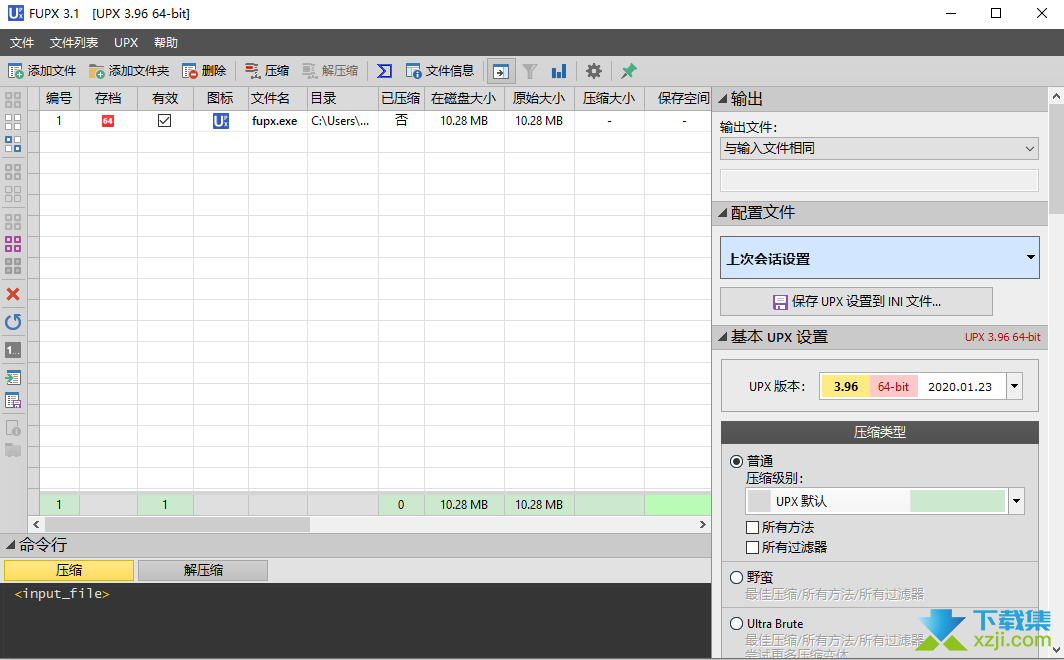This screenshot has width=1064, height=660.
Task: Click the light green compression level color bar
Action: pos(957,501)
